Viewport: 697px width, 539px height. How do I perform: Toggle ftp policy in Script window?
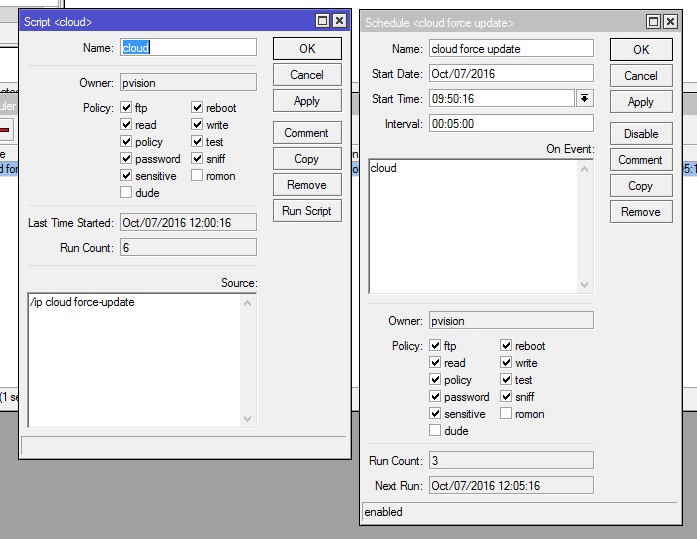tap(126, 108)
